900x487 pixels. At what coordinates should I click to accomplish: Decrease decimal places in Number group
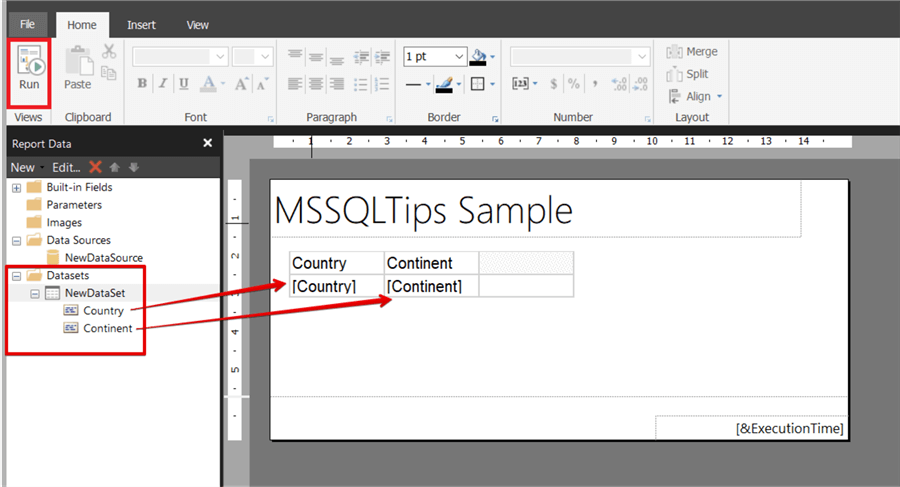click(x=640, y=84)
